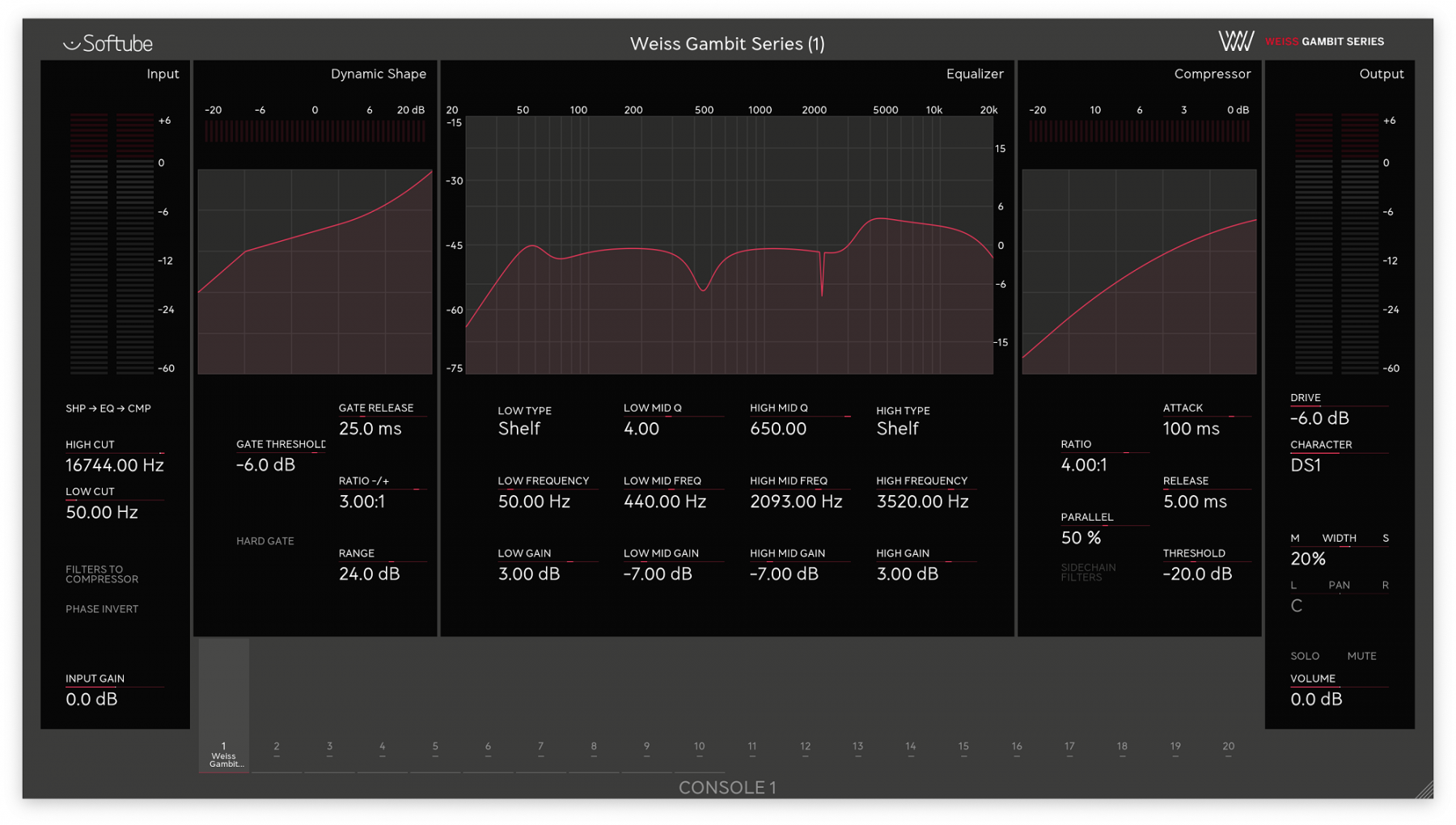Screen dimensions: 1456x825
Task: Select channel 13 slot
Action: pyautogui.click(x=857, y=749)
